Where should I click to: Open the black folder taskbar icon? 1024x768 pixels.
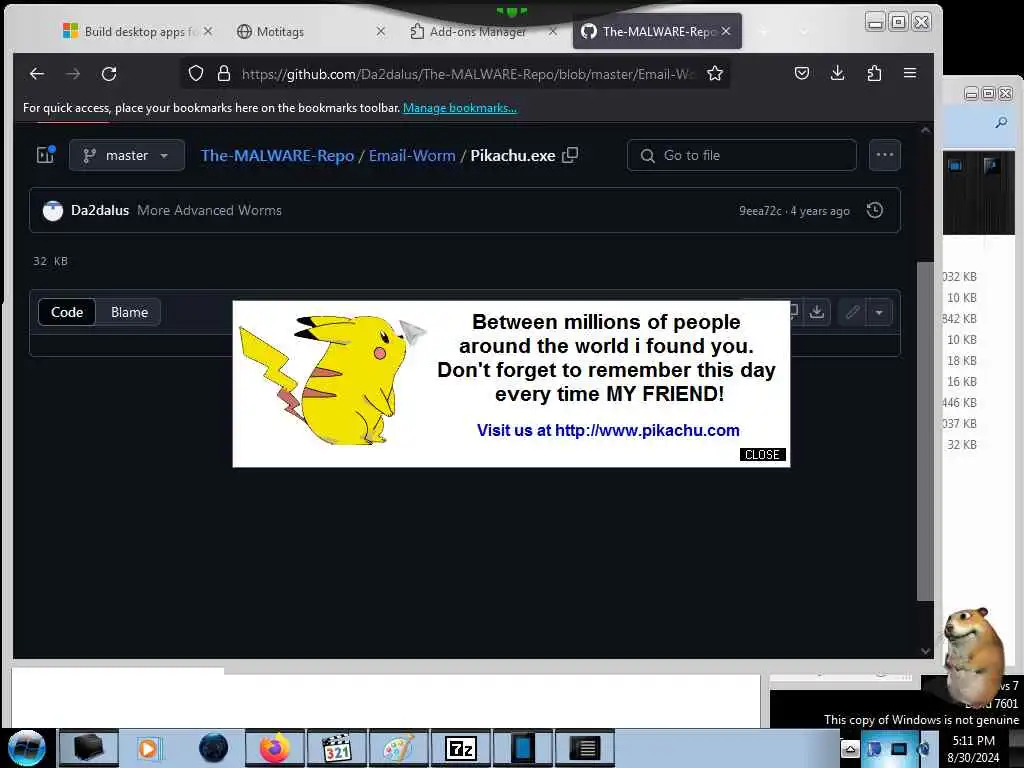(89, 748)
